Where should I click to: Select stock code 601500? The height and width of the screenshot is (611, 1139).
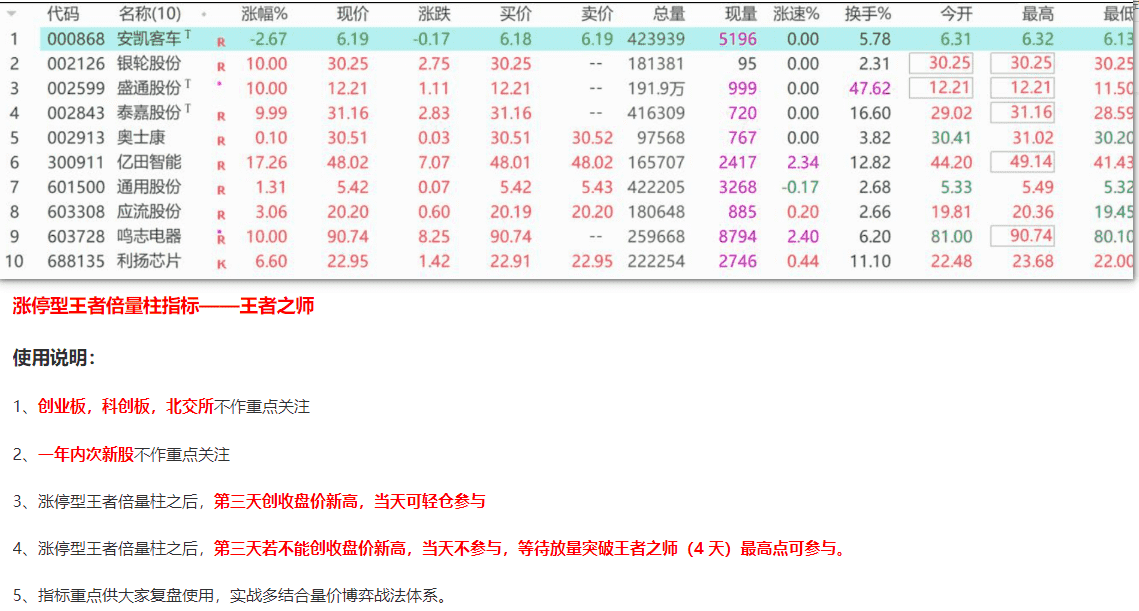pyautogui.click(x=76, y=187)
